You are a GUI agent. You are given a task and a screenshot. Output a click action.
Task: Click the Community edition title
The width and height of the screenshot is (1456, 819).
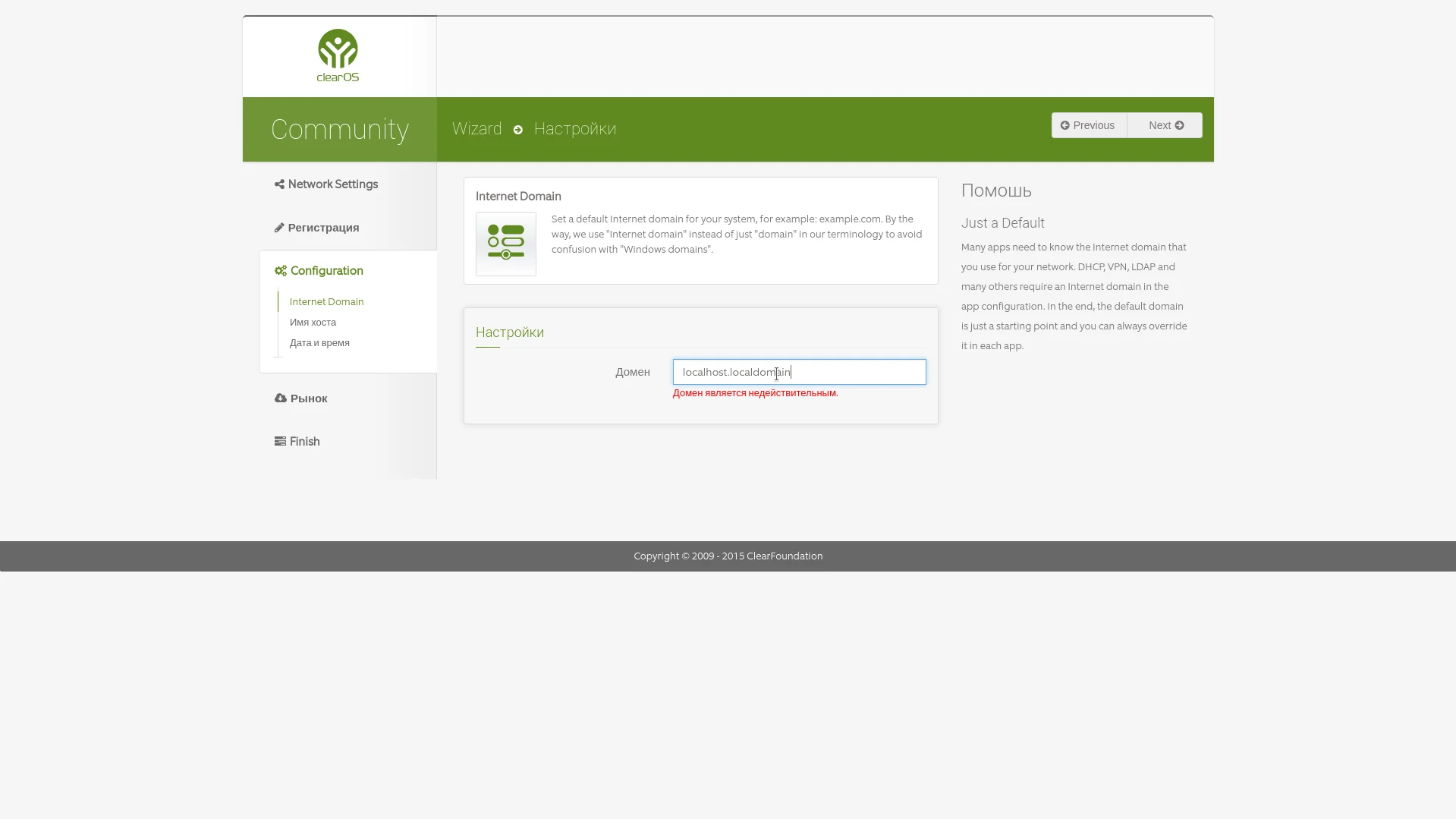coord(340,129)
